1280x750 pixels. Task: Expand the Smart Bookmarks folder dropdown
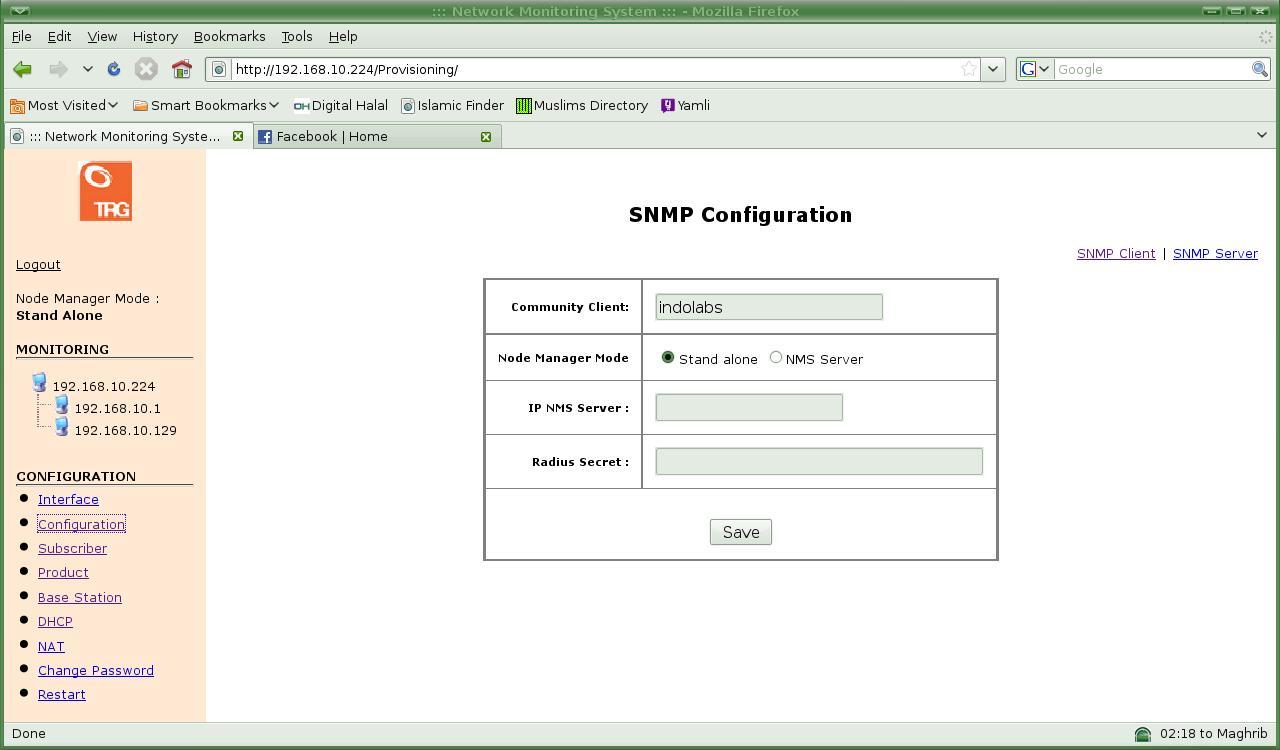[x=206, y=105]
